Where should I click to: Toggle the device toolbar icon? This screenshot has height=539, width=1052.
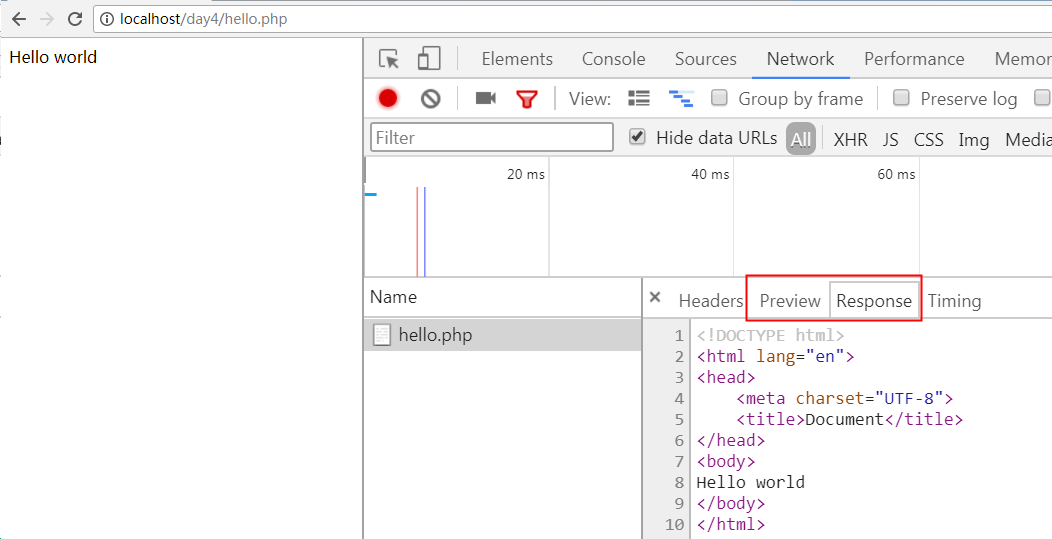(x=429, y=59)
